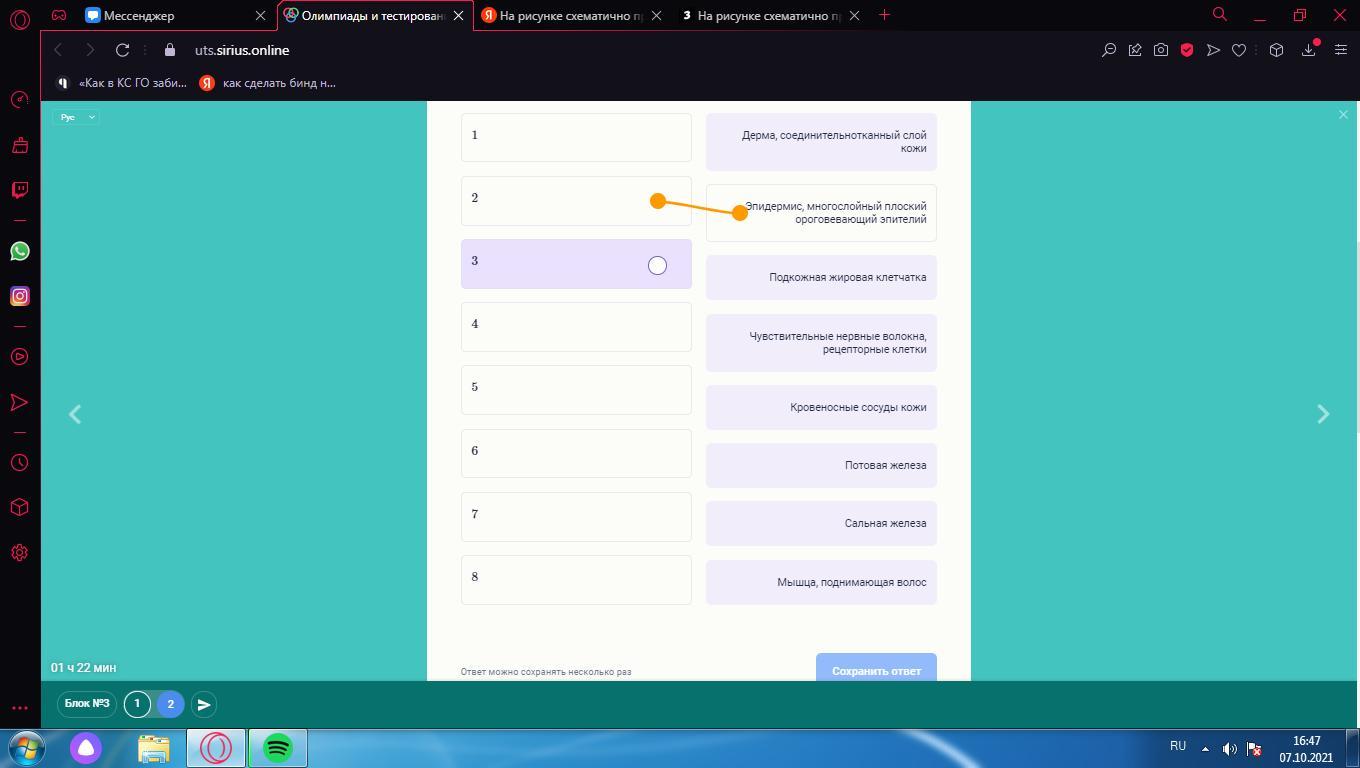Close the test with the X icon

(1343, 115)
